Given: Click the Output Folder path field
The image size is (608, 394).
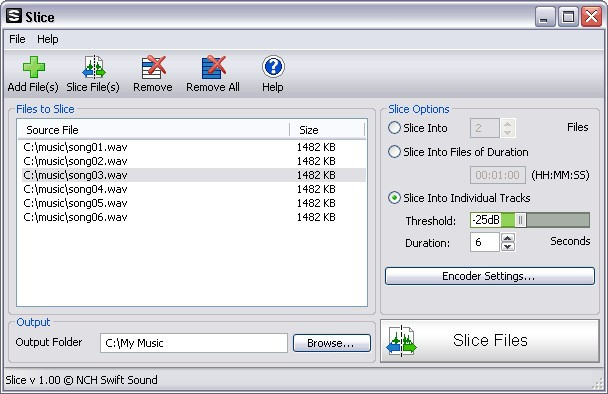Looking at the screenshot, I should [x=193, y=343].
